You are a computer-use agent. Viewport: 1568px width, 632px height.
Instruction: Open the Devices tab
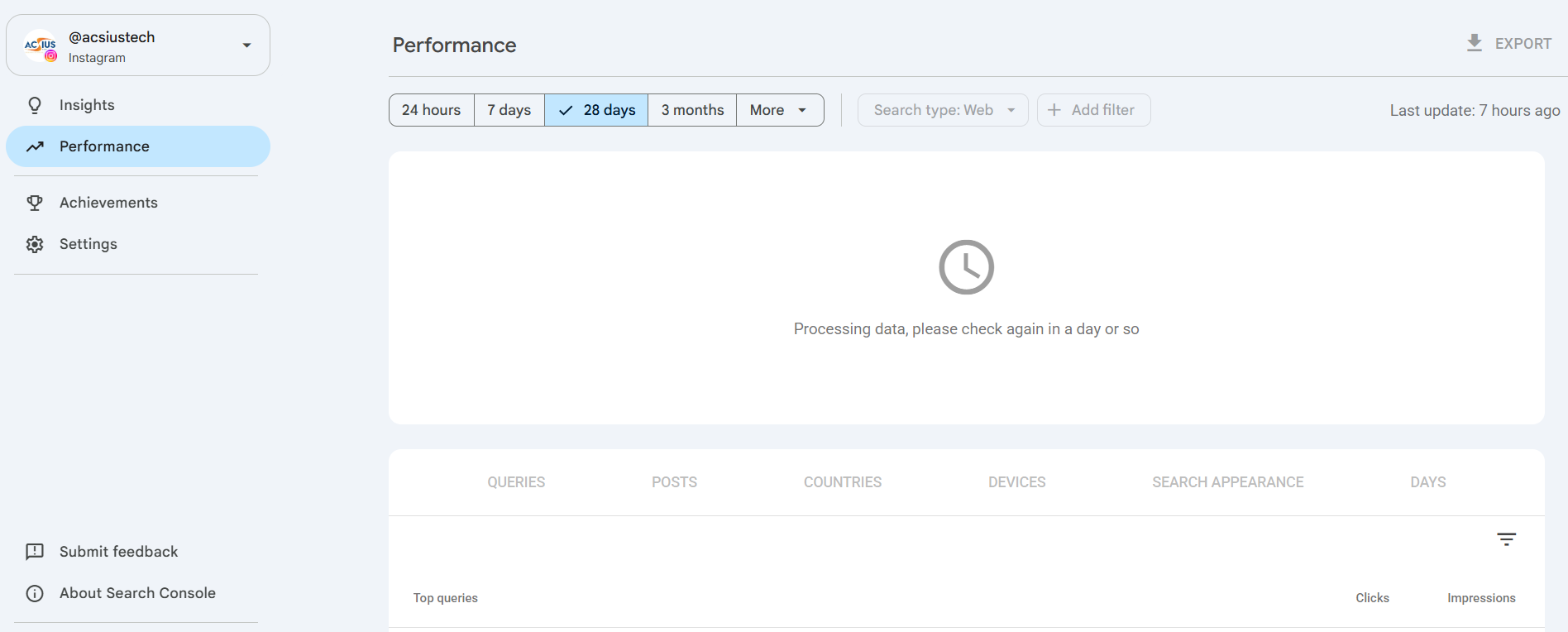tap(1017, 482)
